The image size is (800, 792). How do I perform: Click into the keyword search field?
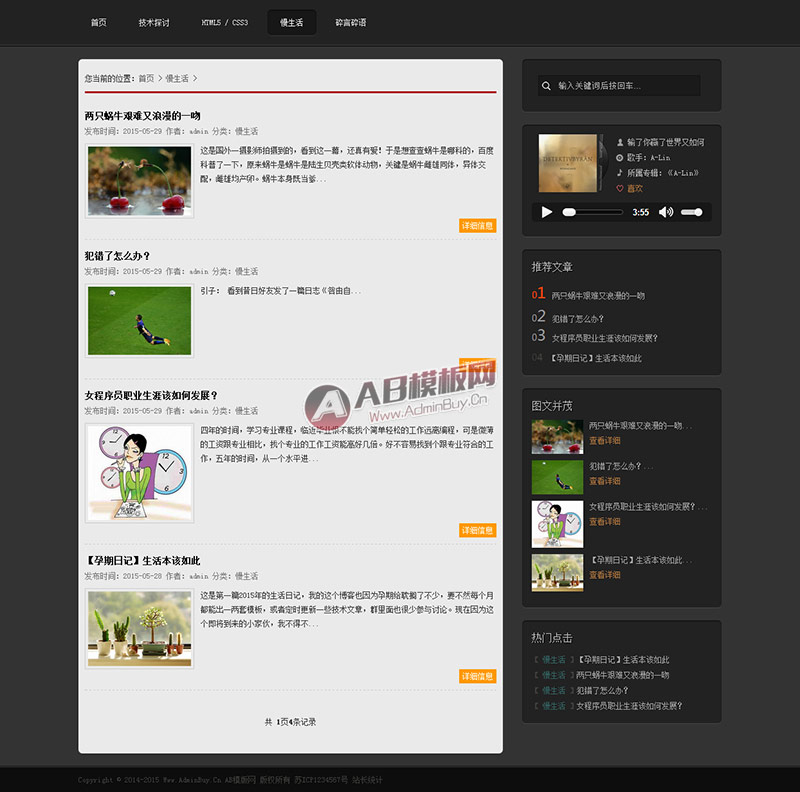619,86
